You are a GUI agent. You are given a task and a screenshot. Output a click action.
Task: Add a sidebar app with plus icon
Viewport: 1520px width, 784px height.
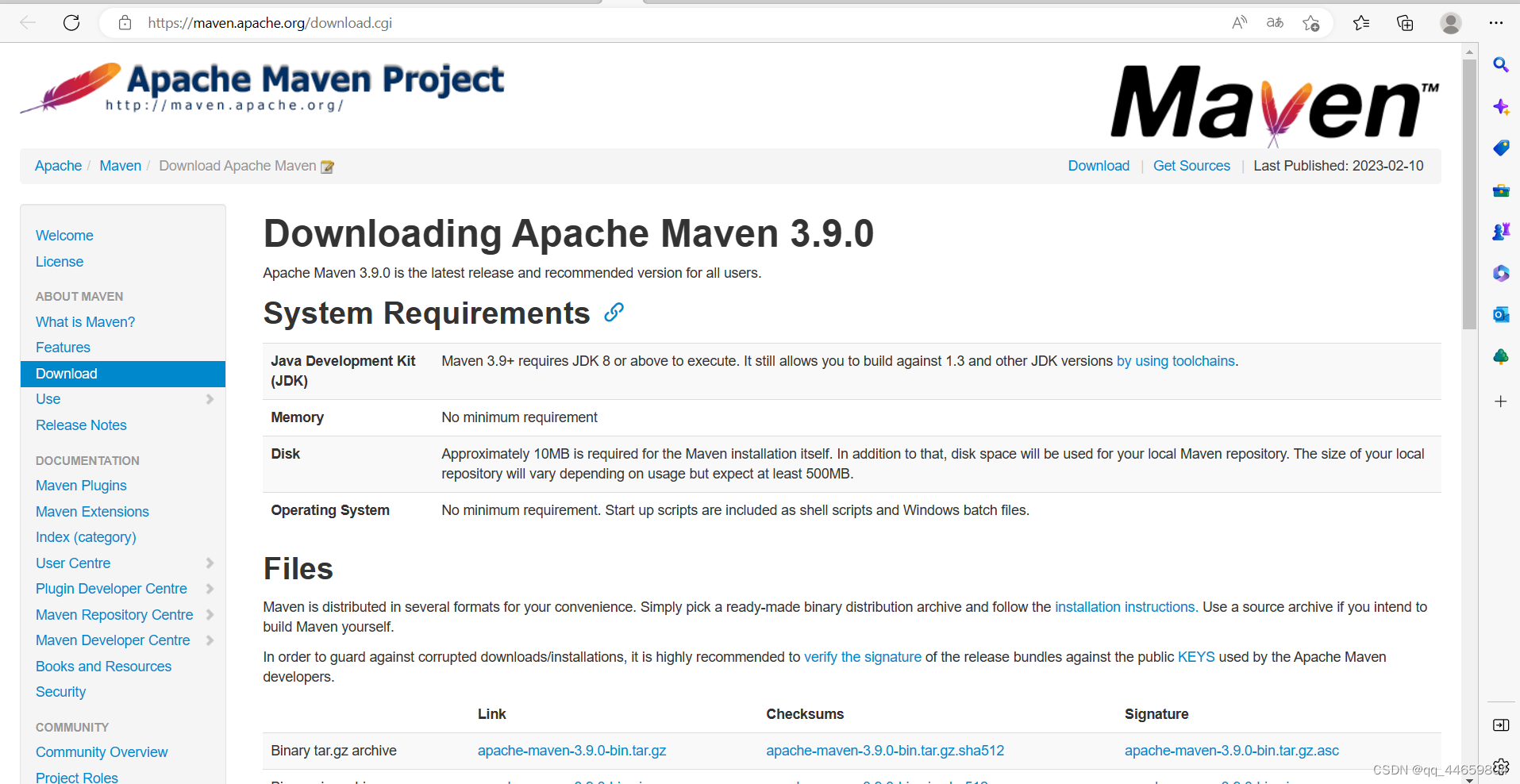[1500, 402]
